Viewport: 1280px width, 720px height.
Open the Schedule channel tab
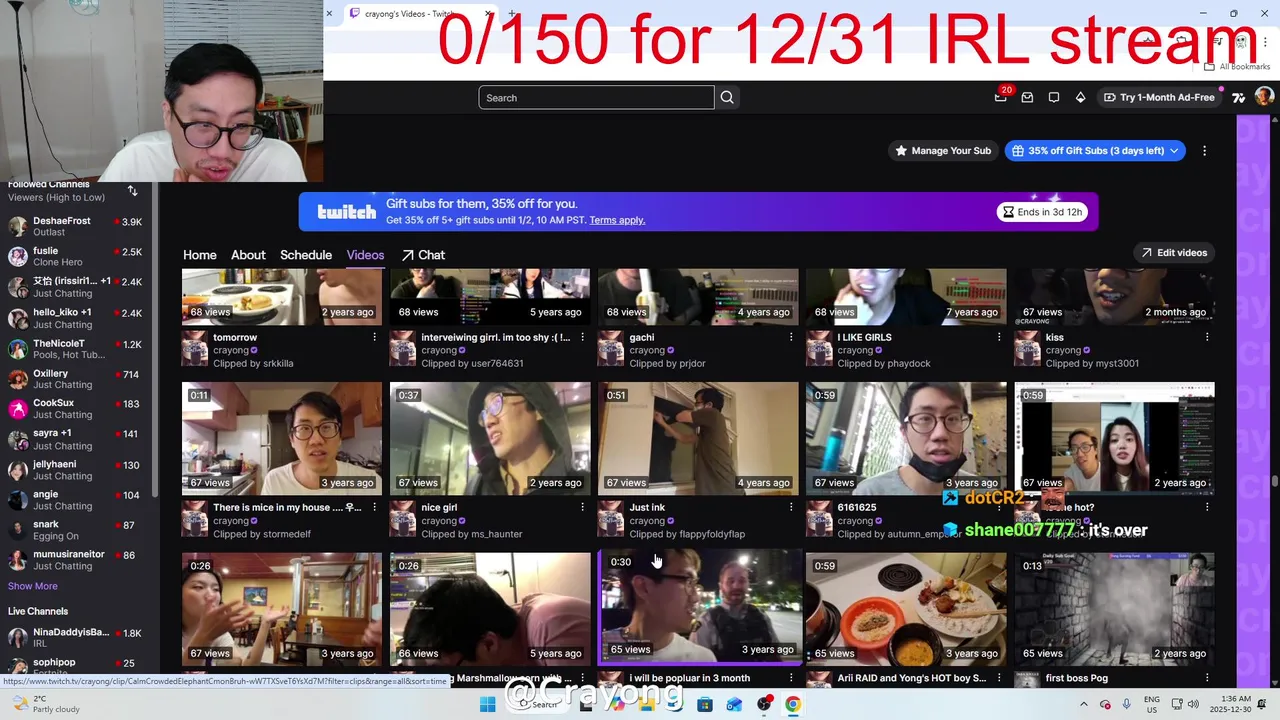(x=306, y=255)
